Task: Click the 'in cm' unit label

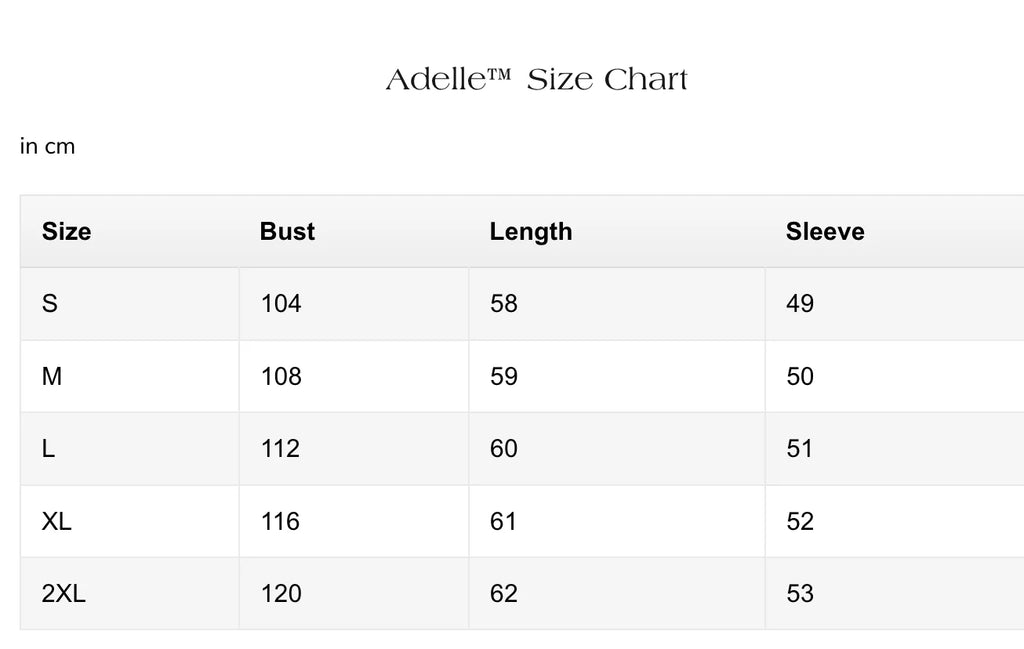Action: coord(47,147)
